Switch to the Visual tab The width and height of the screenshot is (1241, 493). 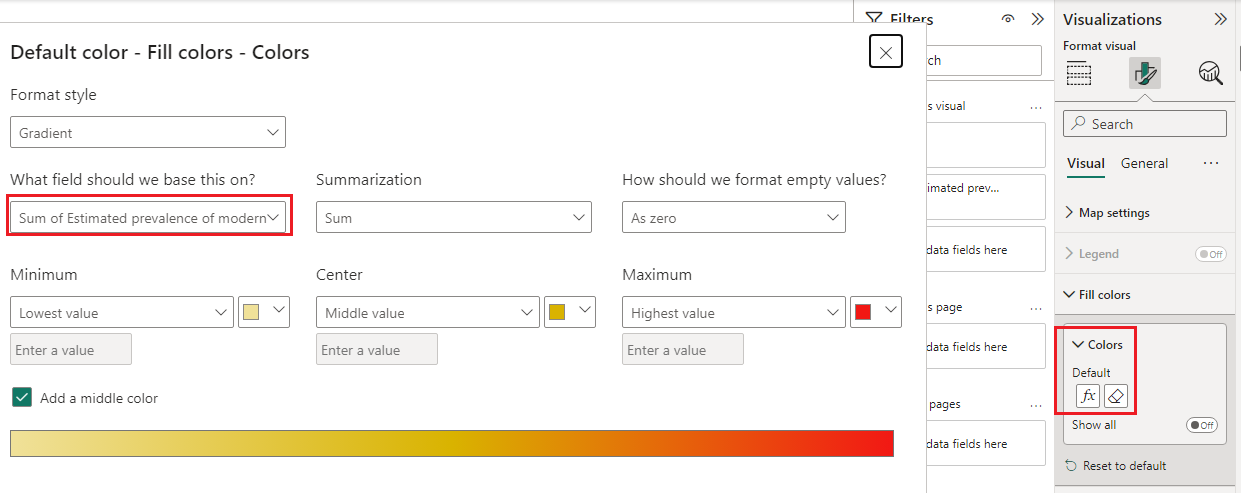1086,163
